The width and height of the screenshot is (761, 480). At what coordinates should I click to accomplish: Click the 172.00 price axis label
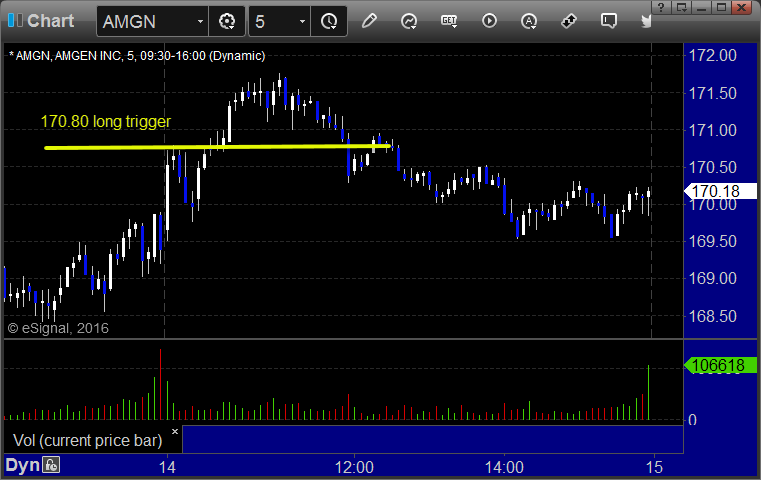[713, 55]
